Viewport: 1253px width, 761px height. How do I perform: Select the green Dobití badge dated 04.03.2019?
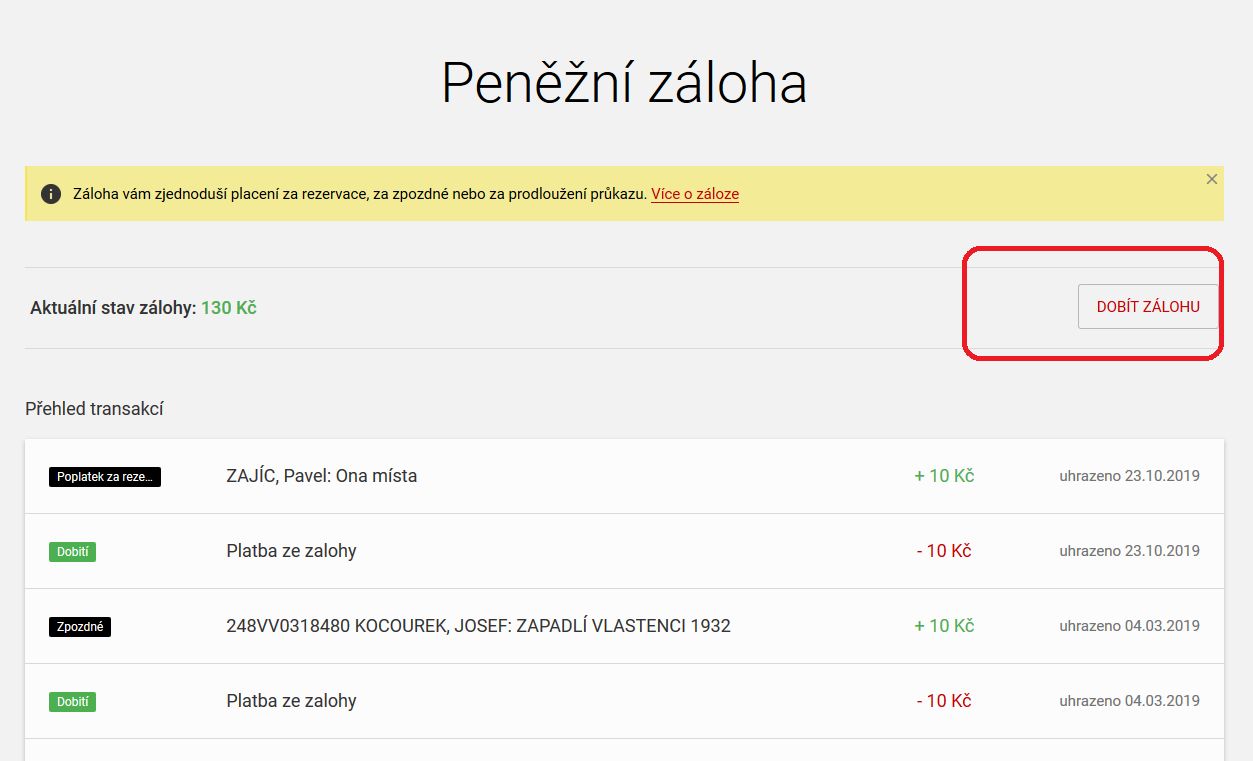coord(72,702)
